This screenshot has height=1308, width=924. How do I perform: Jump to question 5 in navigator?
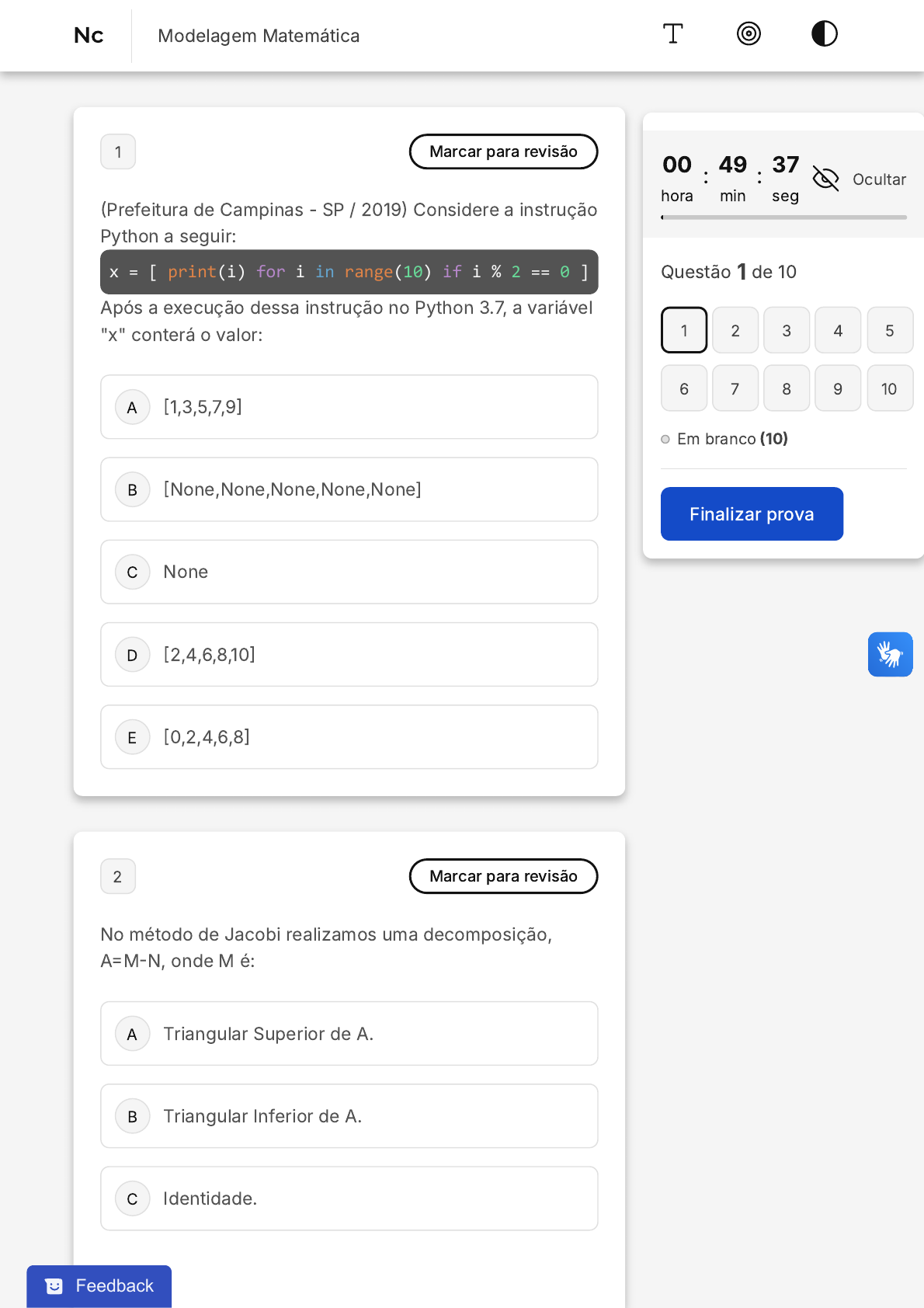(889, 330)
